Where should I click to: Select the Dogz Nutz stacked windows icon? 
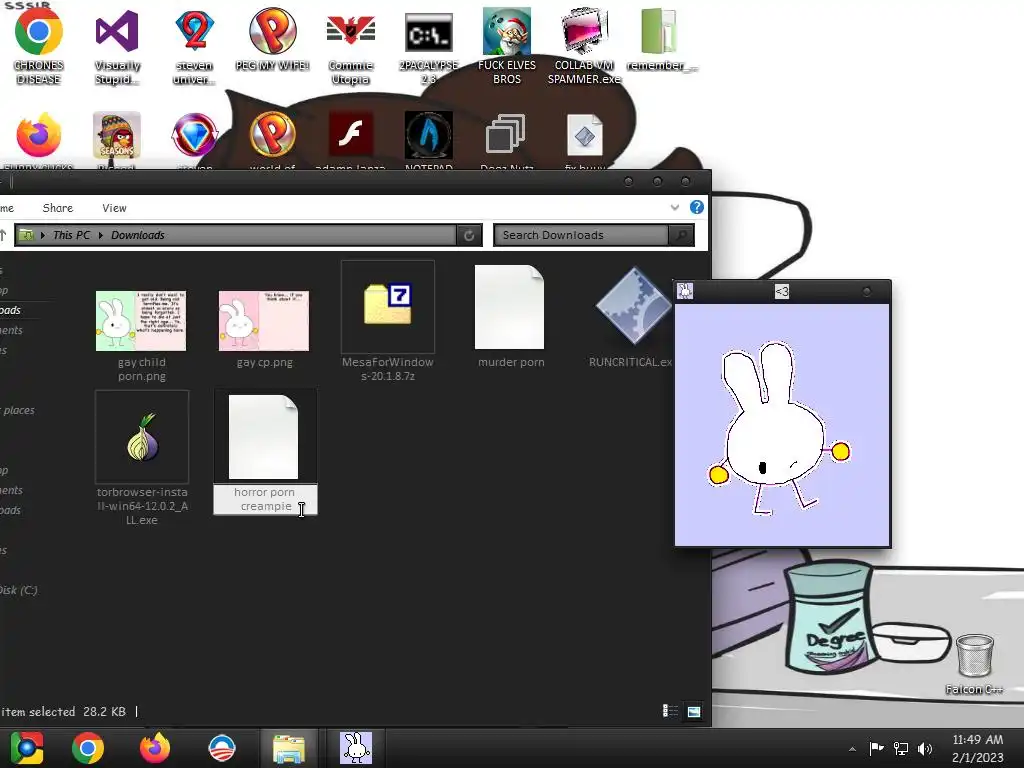click(x=505, y=134)
